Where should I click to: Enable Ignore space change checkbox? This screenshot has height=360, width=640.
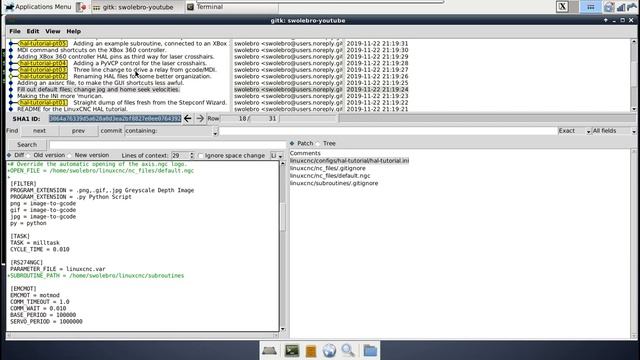200,156
